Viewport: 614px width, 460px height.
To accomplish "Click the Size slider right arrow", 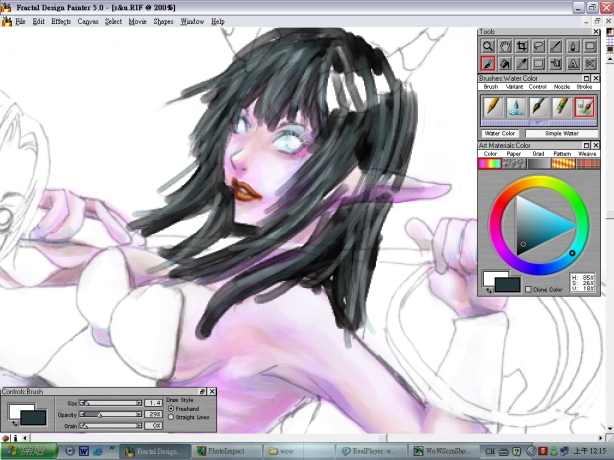I will click(x=139, y=403).
